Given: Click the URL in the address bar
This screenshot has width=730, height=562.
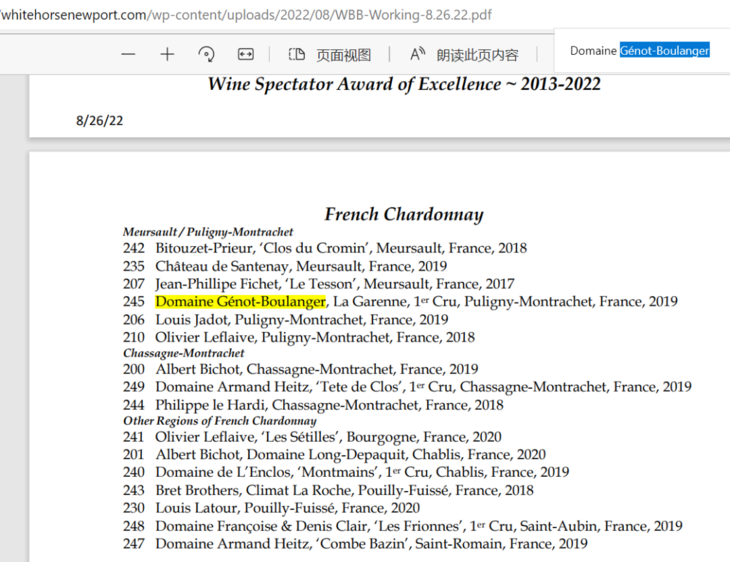Looking at the screenshot, I should tap(246, 14).
